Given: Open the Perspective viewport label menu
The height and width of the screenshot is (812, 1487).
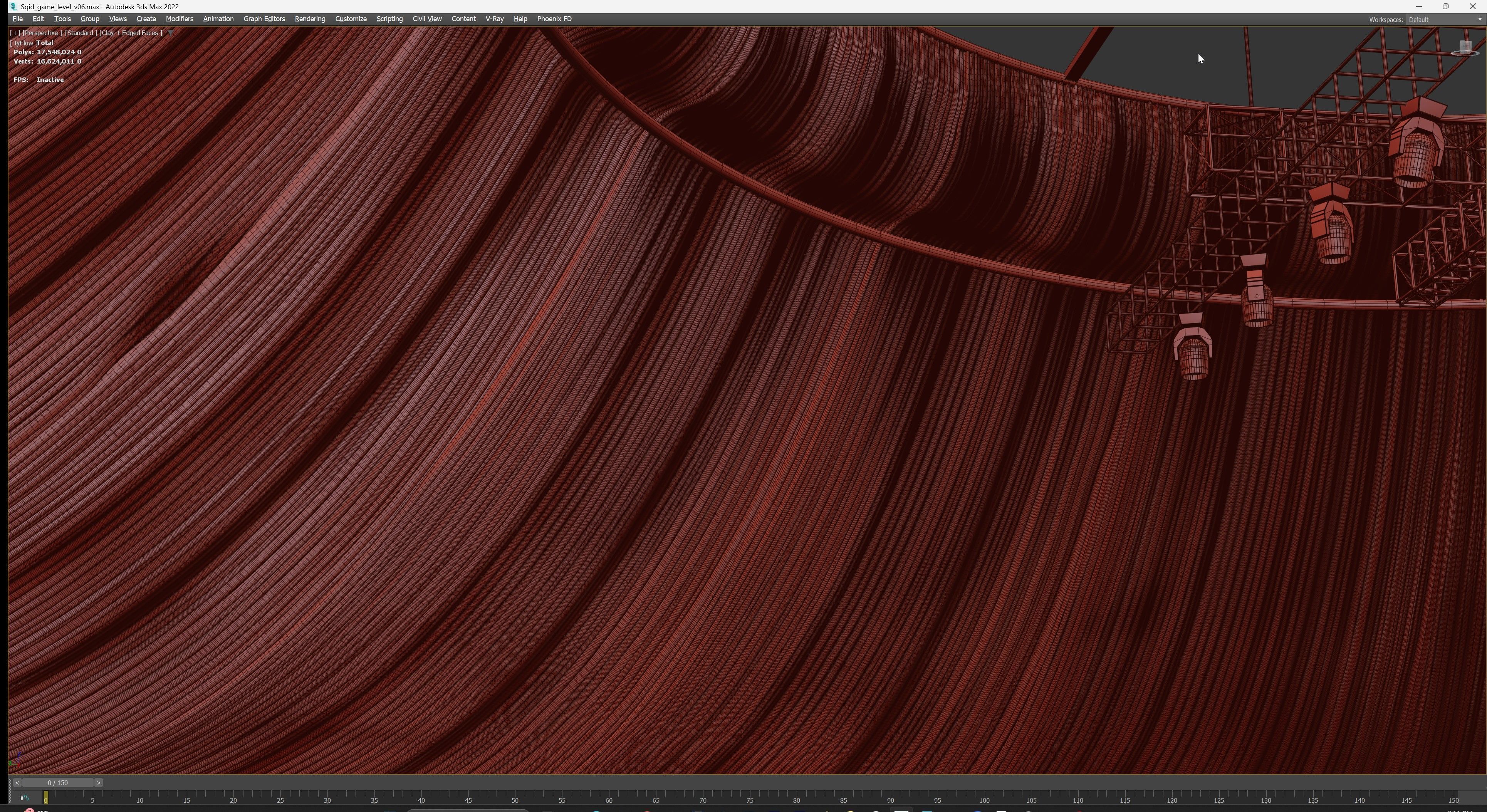Looking at the screenshot, I should [x=42, y=33].
